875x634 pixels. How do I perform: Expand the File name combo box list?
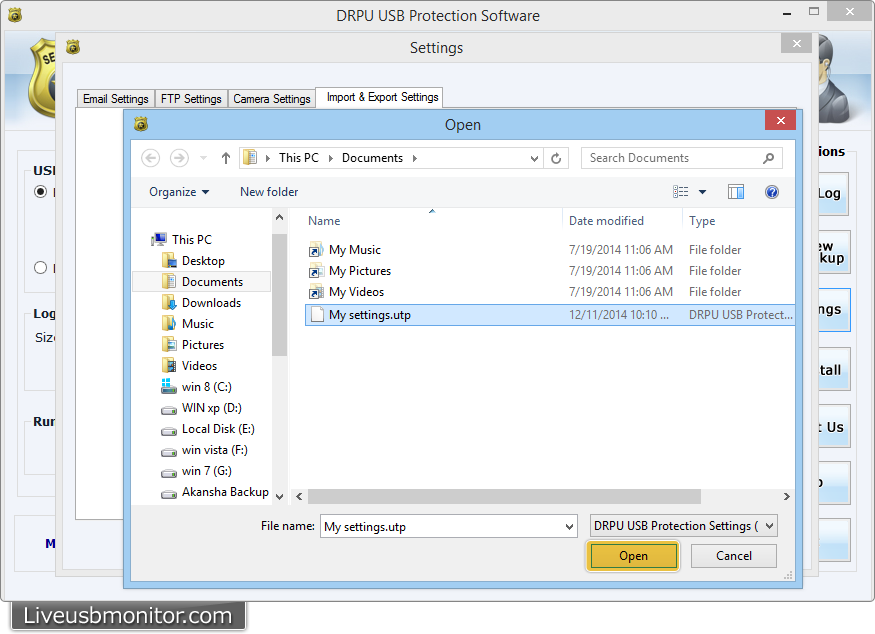569,526
